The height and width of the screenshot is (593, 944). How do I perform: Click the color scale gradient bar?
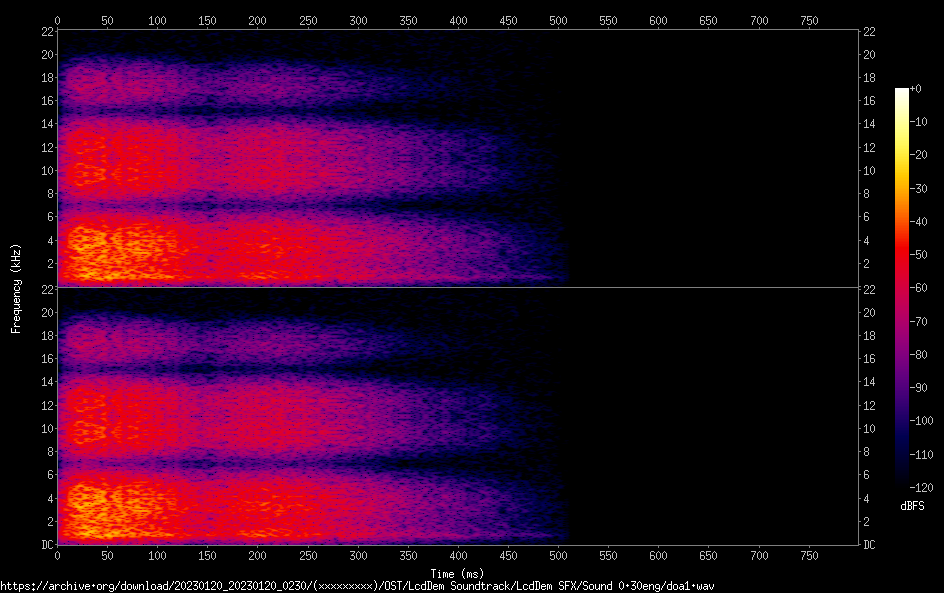tap(902, 287)
